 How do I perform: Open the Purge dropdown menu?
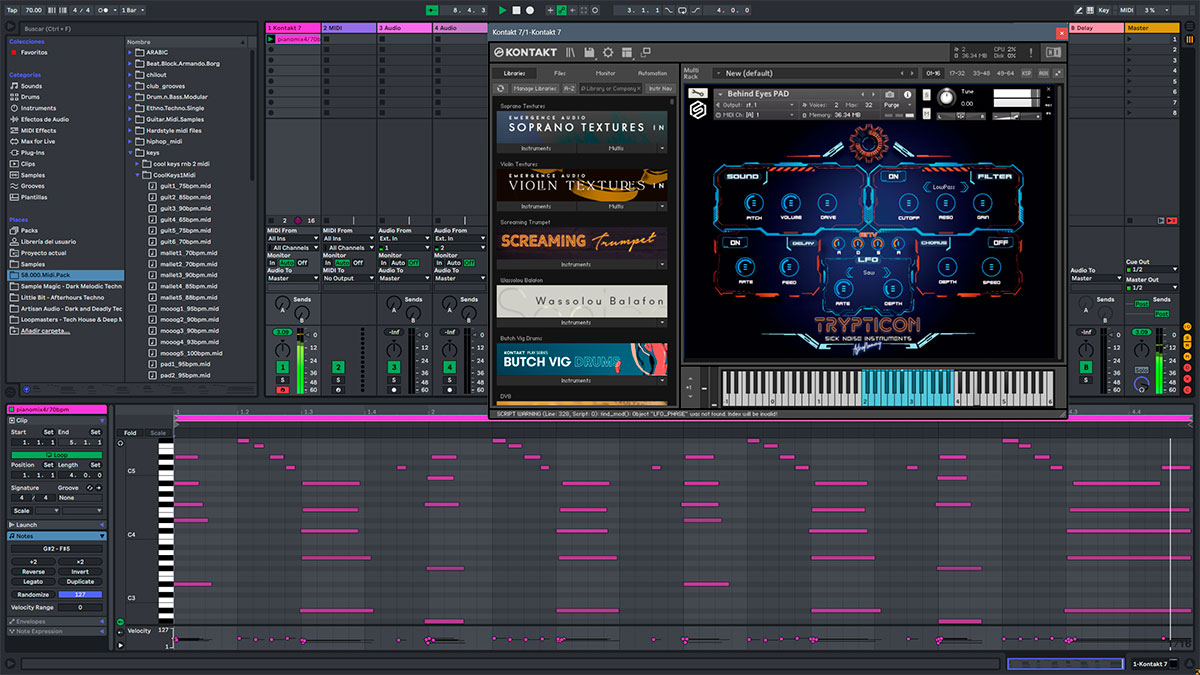click(x=896, y=104)
